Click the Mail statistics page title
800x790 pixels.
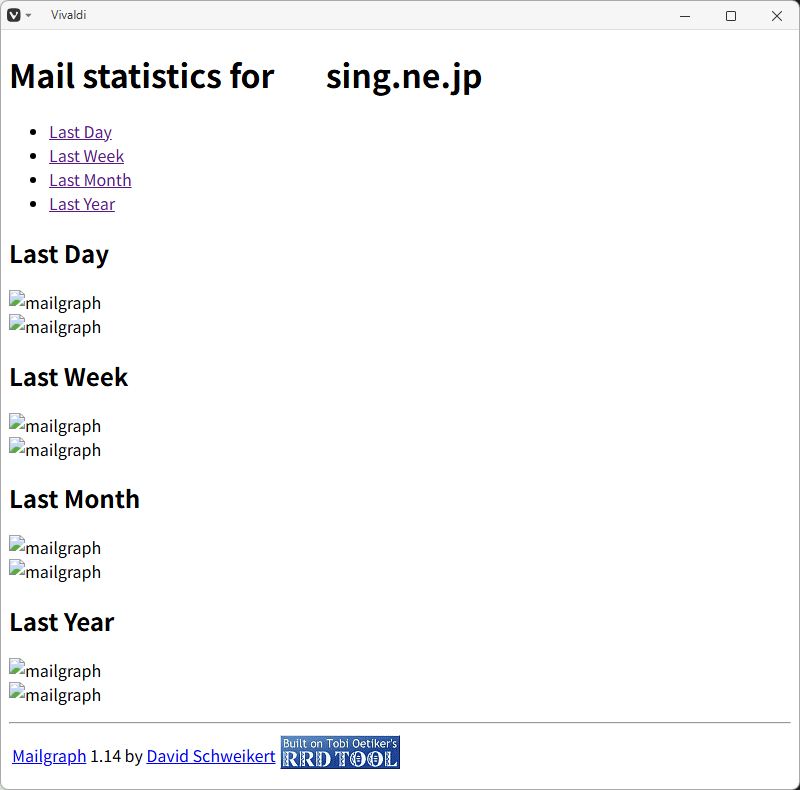pyautogui.click(x=245, y=77)
